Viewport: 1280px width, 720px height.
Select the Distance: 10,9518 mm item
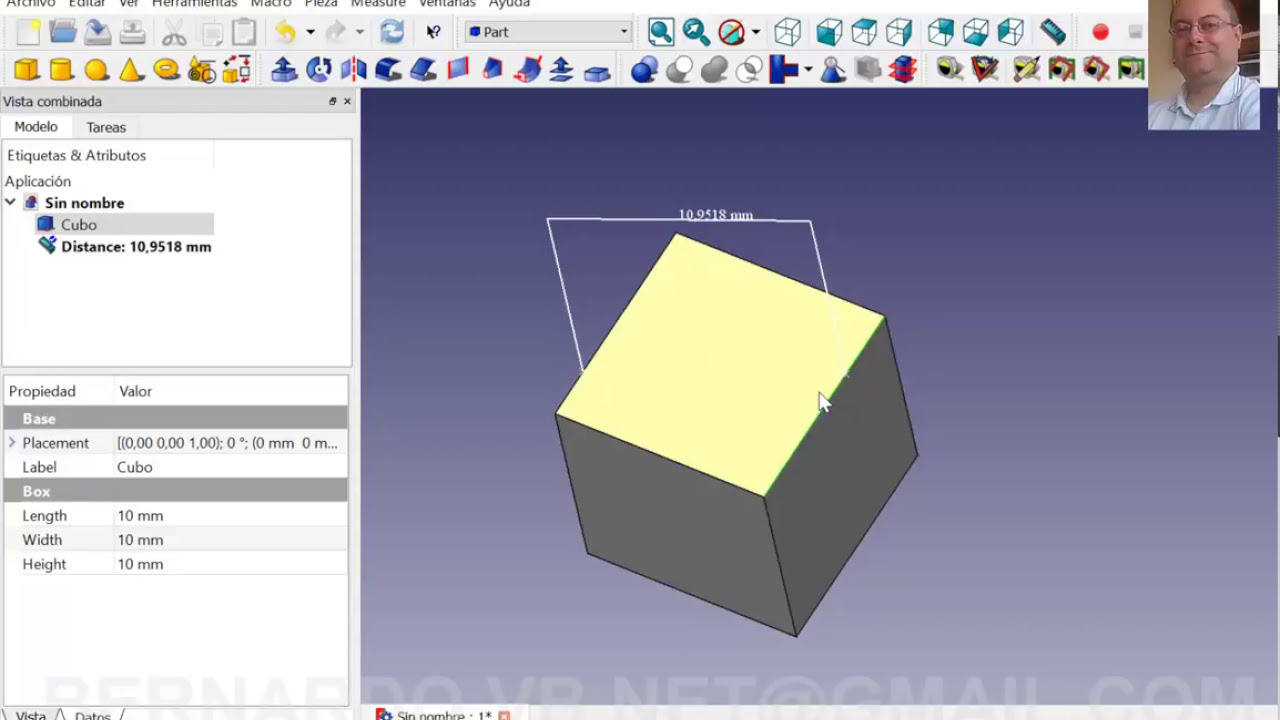pos(136,247)
